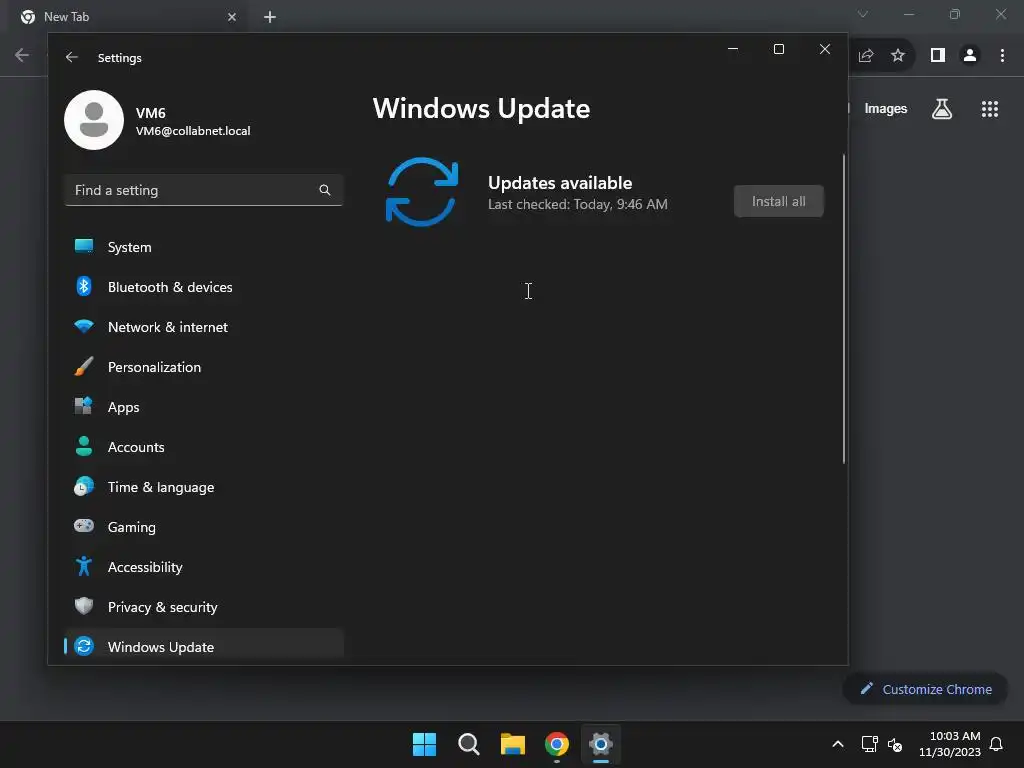
Task: Click the Settings window scrollbar
Action: click(844, 308)
